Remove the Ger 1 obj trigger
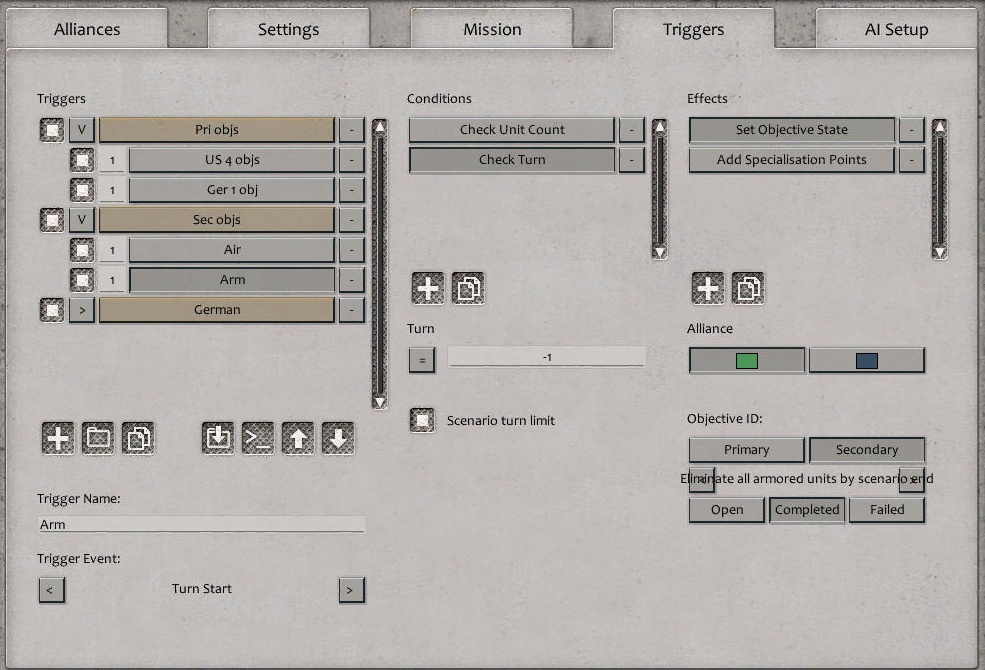This screenshot has height=670, width=985. (x=352, y=190)
